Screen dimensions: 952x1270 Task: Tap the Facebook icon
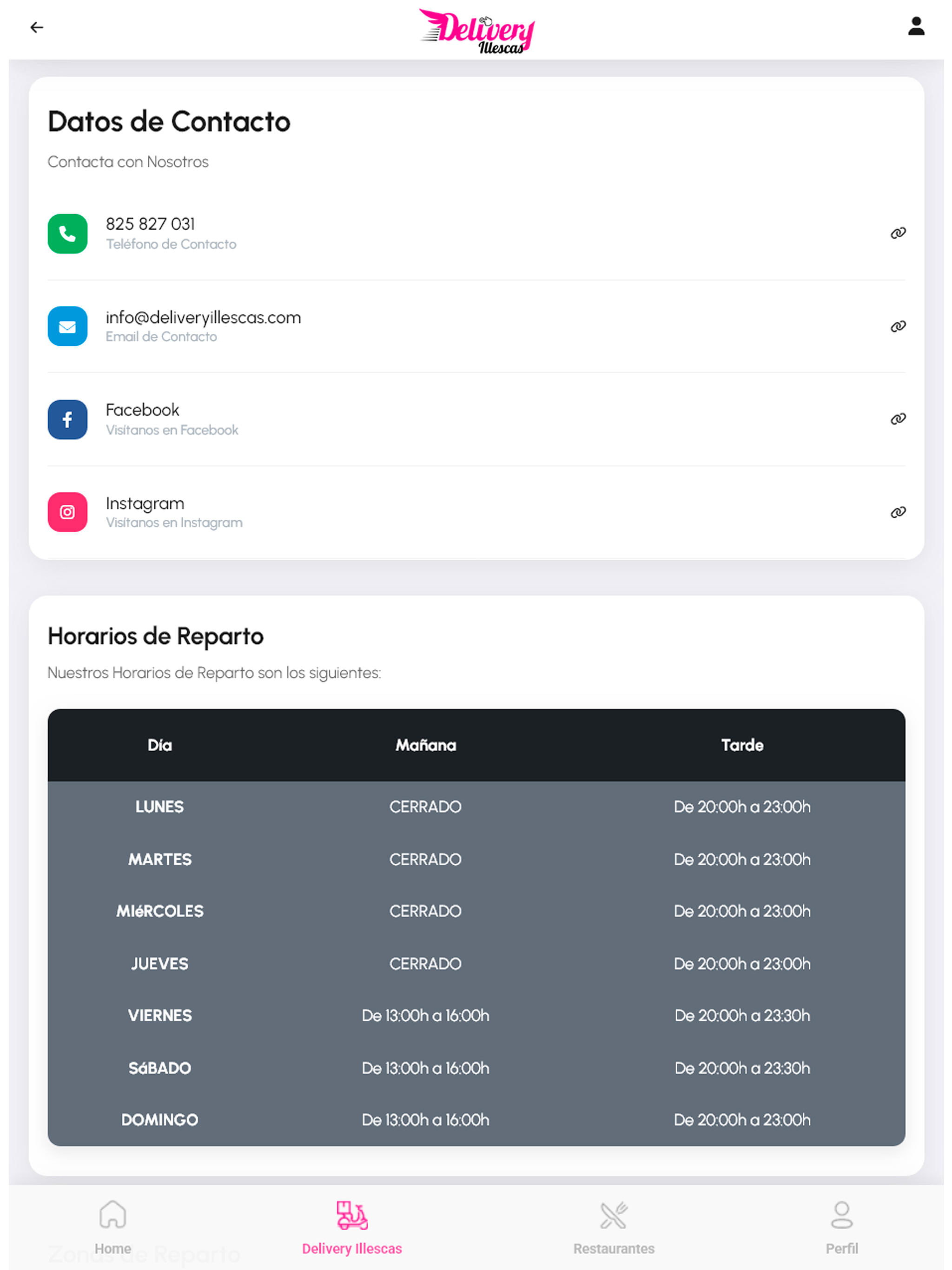pos(68,420)
